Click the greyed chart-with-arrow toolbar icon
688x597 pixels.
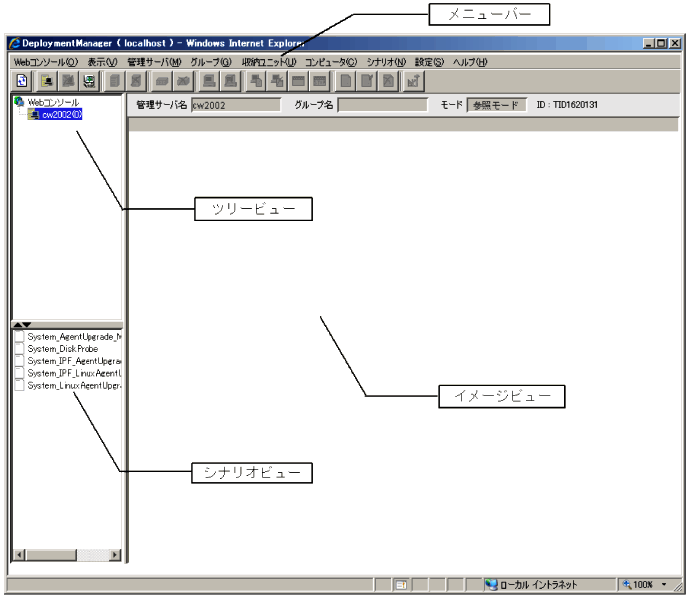pyautogui.click(x=414, y=81)
